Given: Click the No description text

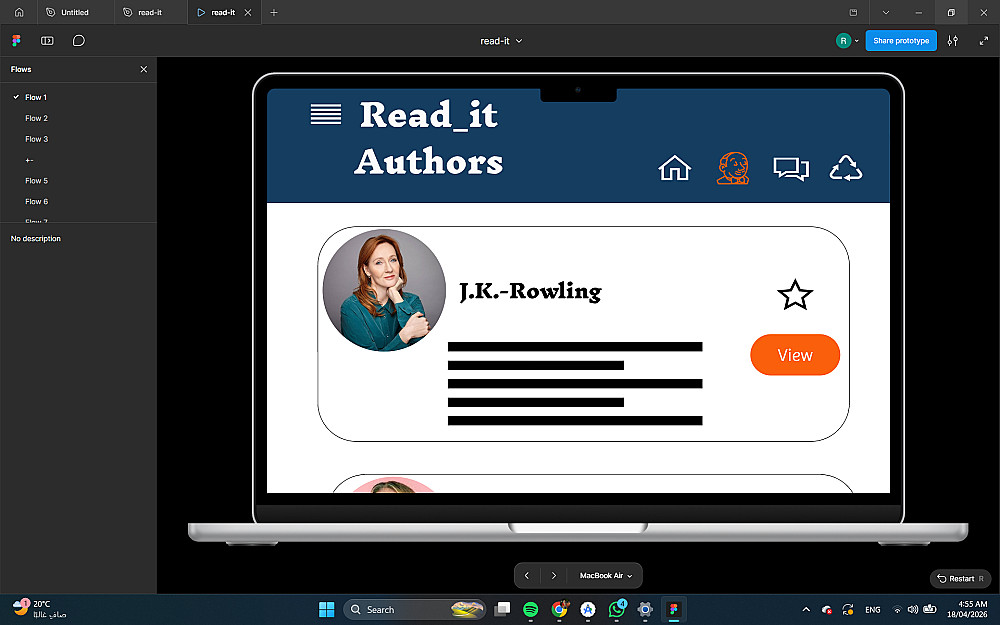Looking at the screenshot, I should 36,239.
